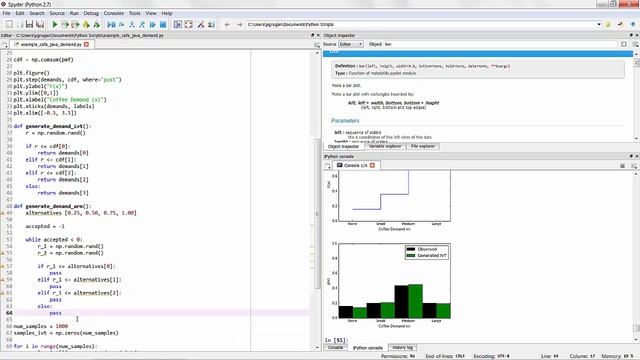
Task: Open the IPython console tab browser button
Action: (327, 166)
